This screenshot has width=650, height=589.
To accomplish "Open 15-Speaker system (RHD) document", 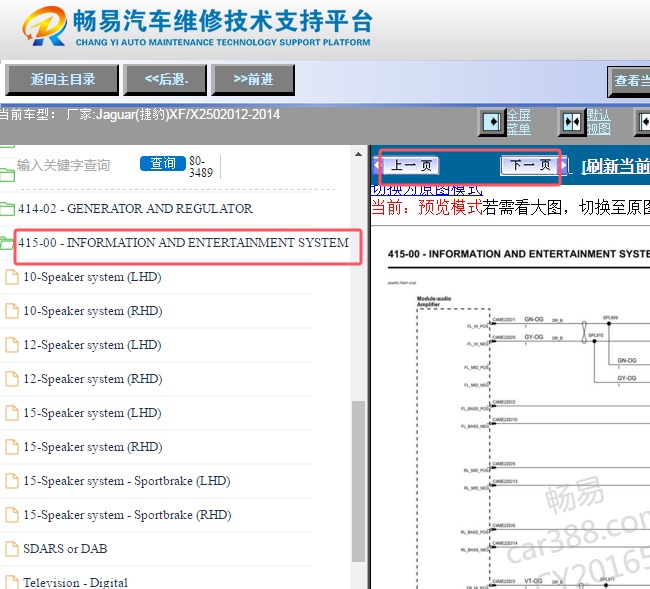I will click(x=92, y=446).
